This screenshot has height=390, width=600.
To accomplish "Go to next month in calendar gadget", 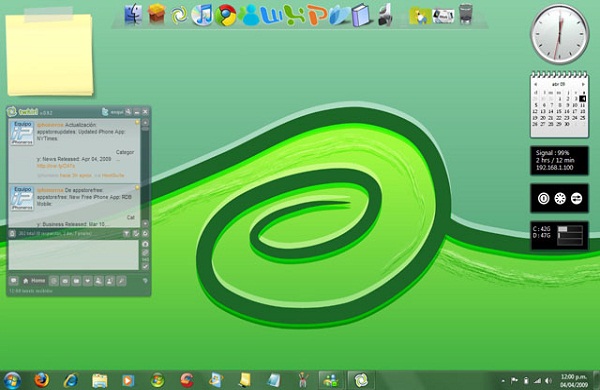I will (583, 84).
